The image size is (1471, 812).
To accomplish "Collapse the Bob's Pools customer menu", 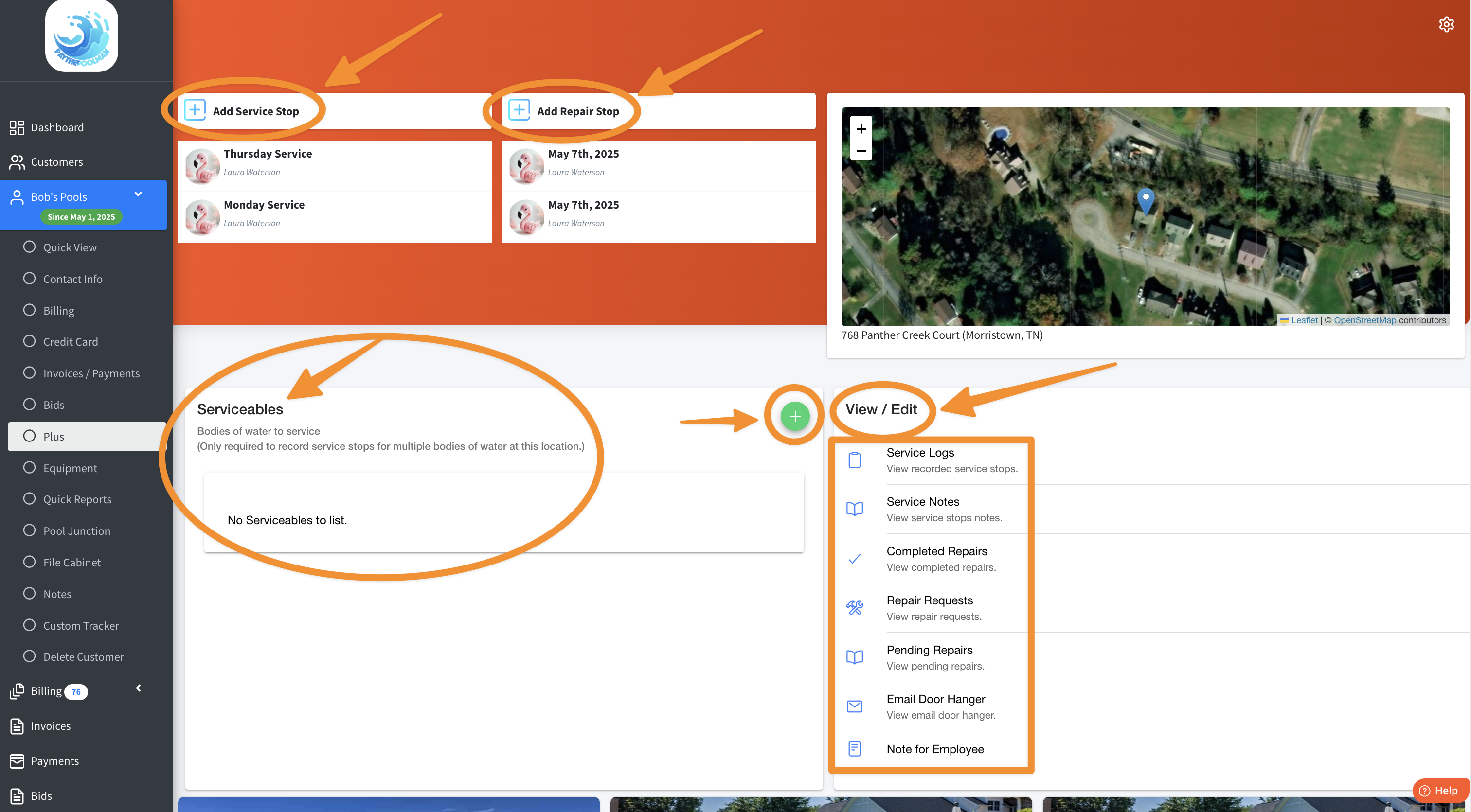I will click(138, 194).
